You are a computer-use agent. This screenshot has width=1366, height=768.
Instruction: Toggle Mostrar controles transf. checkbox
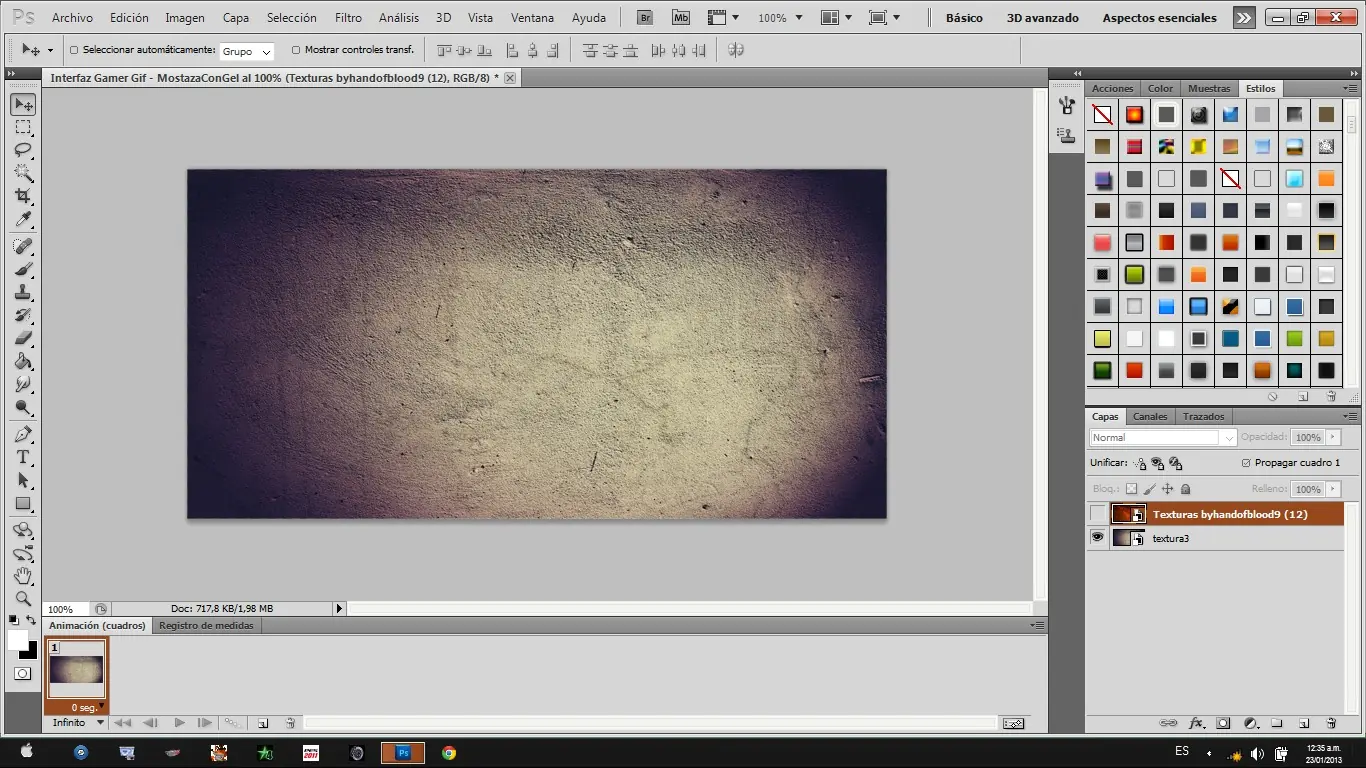point(295,50)
